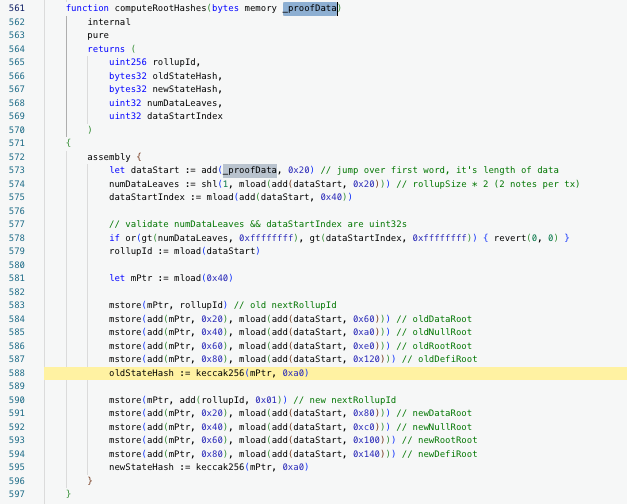Image resolution: width=627 pixels, height=504 pixels.
Task: Click the comment 'oldDataRoot'
Action: coord(442,319)
